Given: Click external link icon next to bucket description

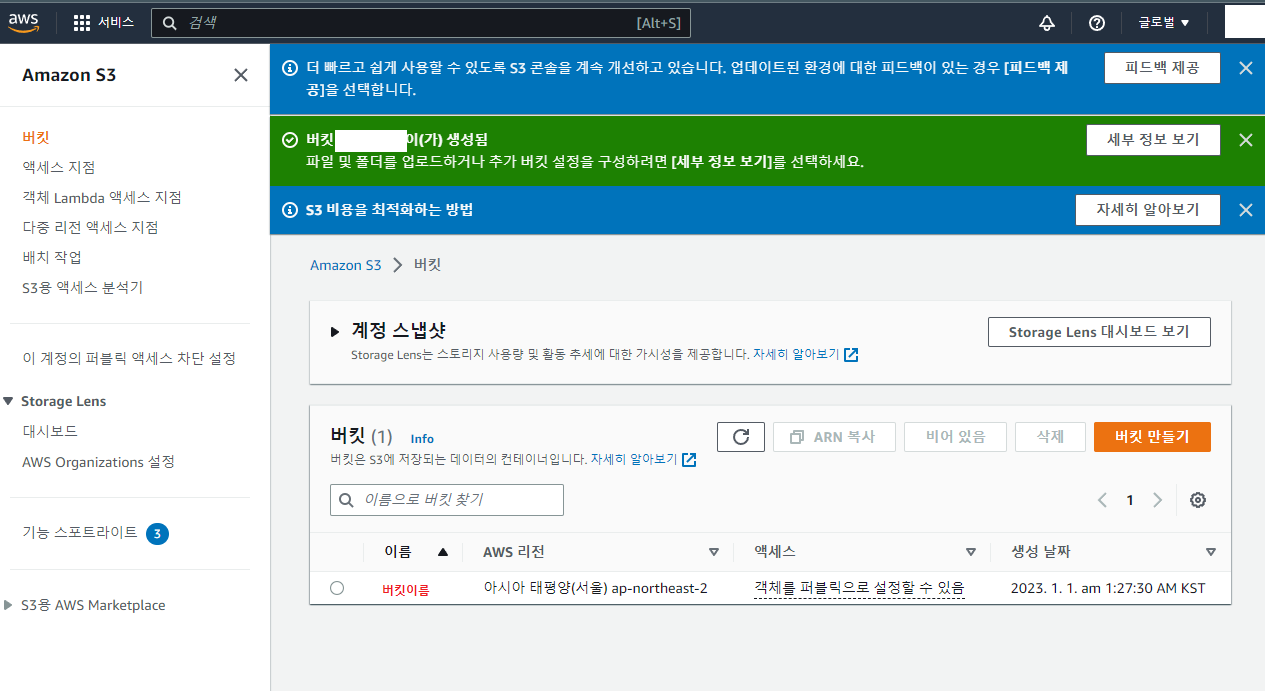Looking at the screenshot, I should coord(689,460).
